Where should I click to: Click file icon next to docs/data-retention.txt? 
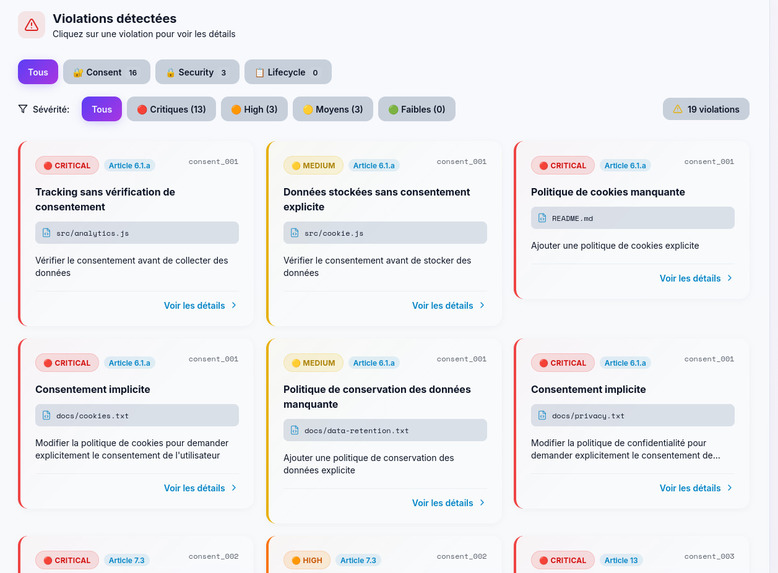pyautogui.click(x=294, y=430)
